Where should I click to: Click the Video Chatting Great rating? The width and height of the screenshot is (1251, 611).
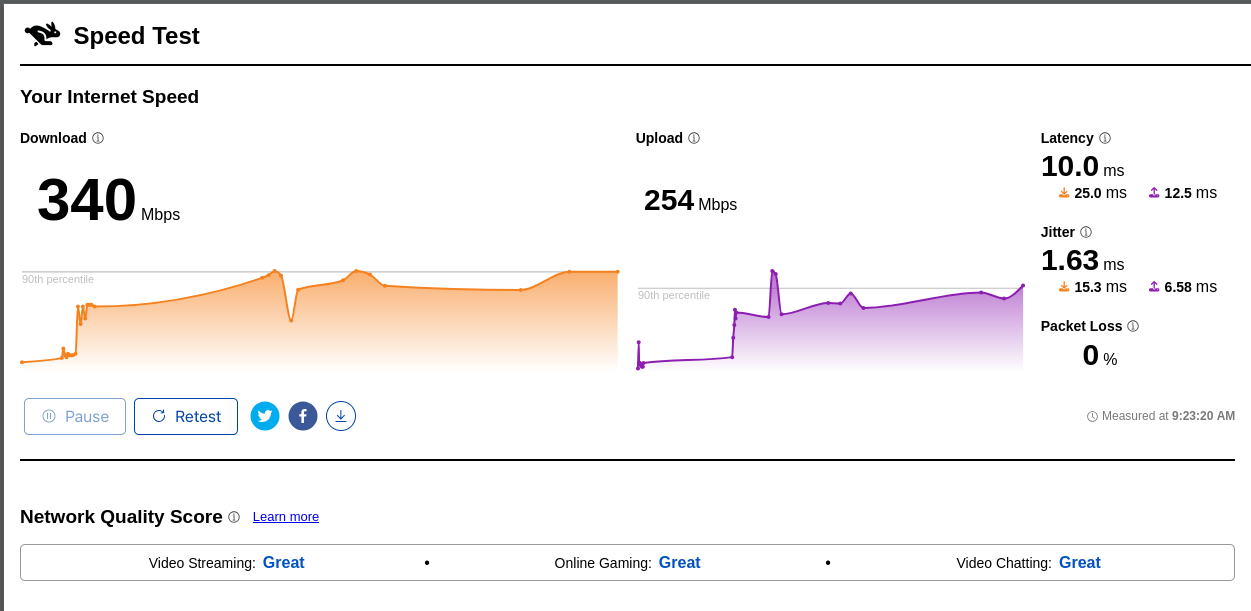[x=1080, y=563]
